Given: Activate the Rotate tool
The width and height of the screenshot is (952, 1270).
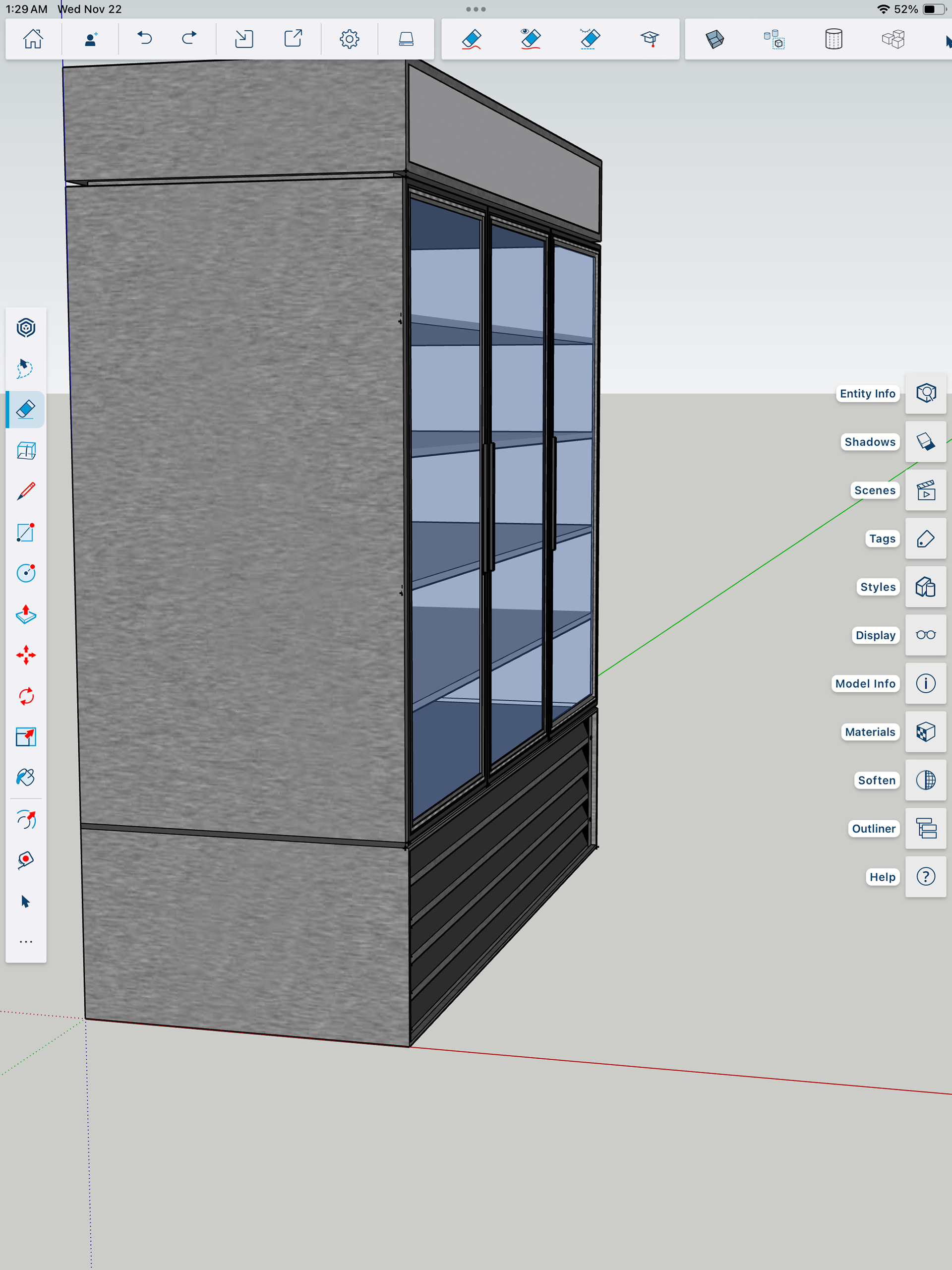Looking at the screenshot, I should click(26, 696).
